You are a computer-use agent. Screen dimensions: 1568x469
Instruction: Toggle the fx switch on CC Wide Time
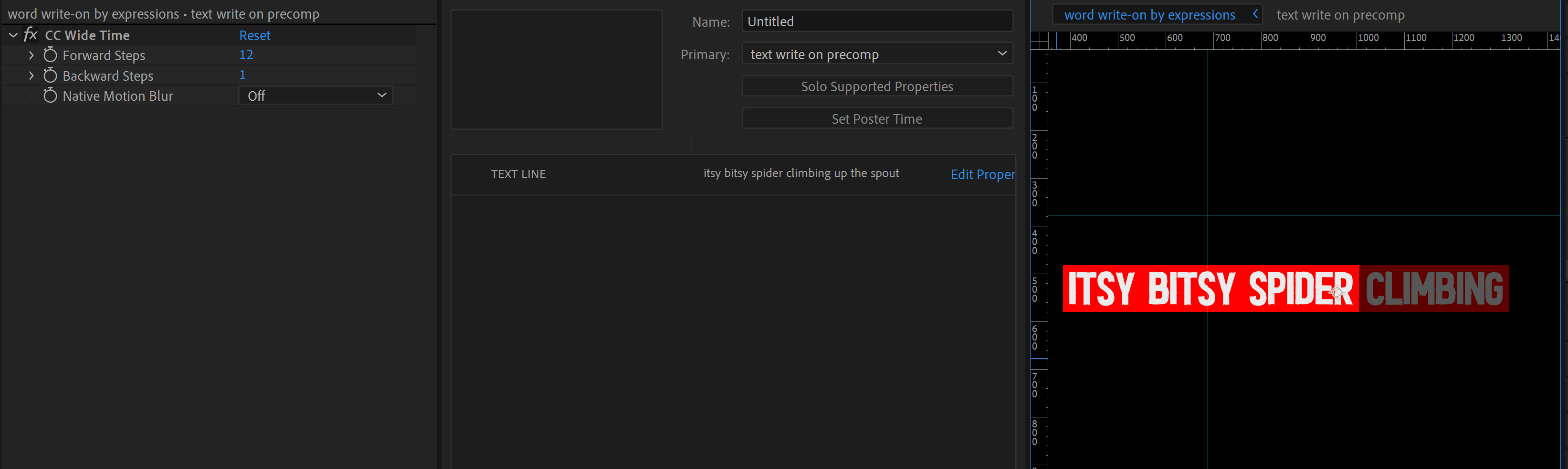30,35
